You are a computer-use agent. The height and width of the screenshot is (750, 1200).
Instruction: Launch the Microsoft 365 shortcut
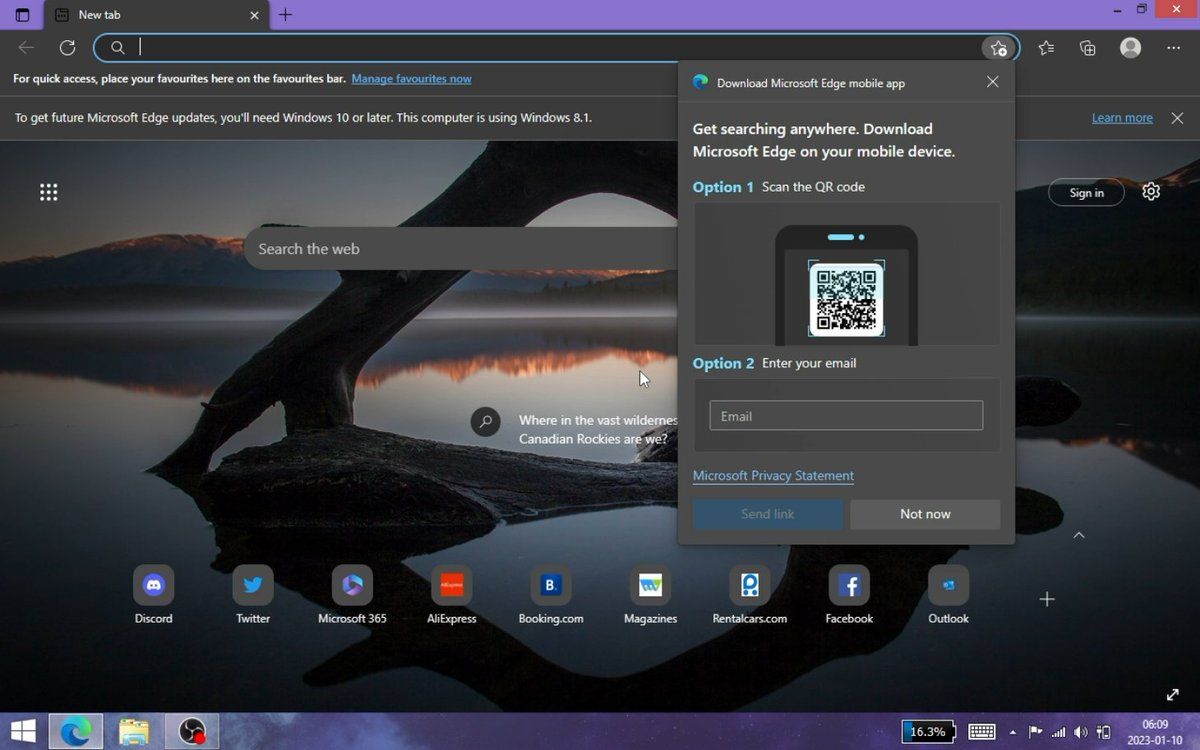point(352,586)
